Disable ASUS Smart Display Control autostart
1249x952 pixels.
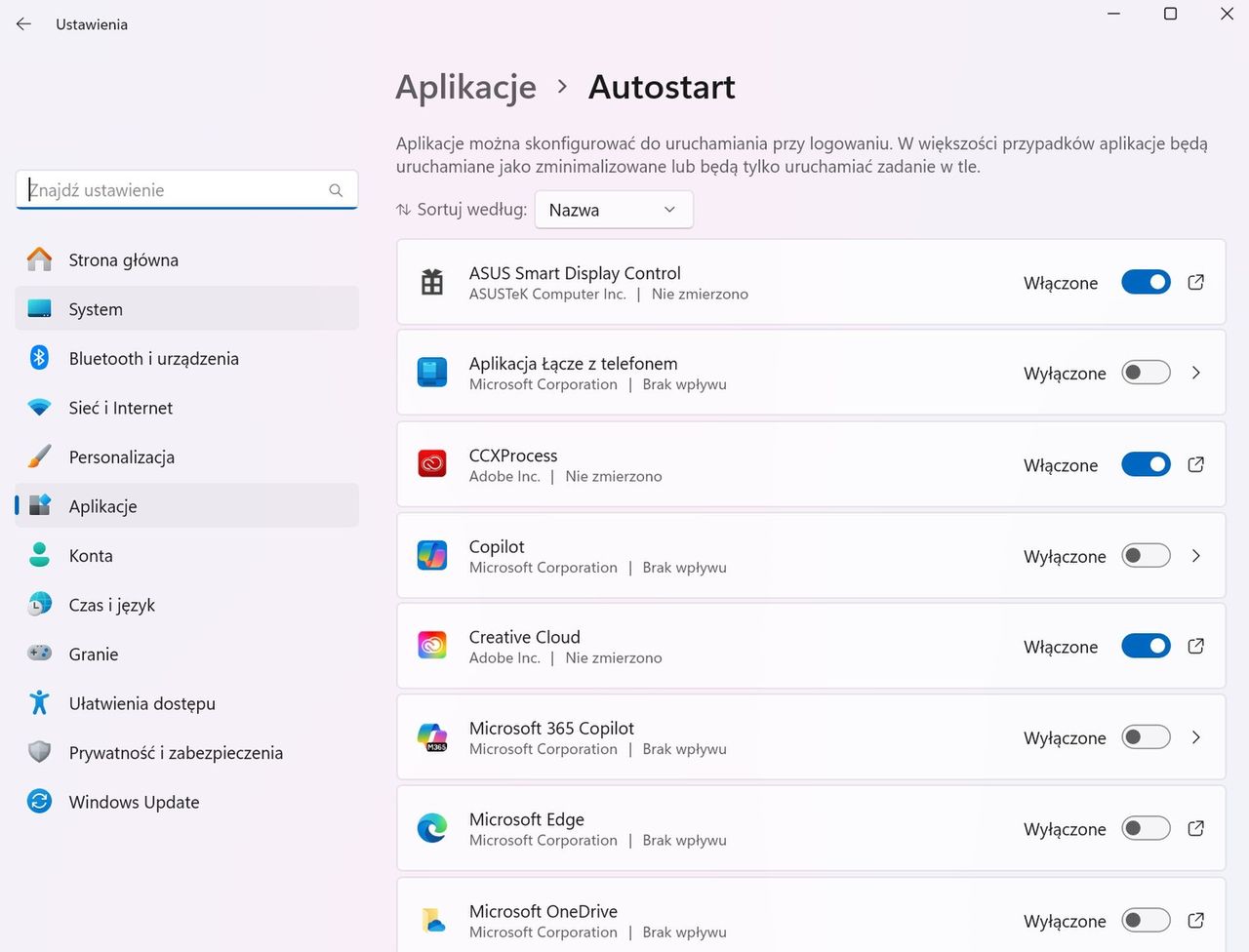click(x=1146, y=282)
